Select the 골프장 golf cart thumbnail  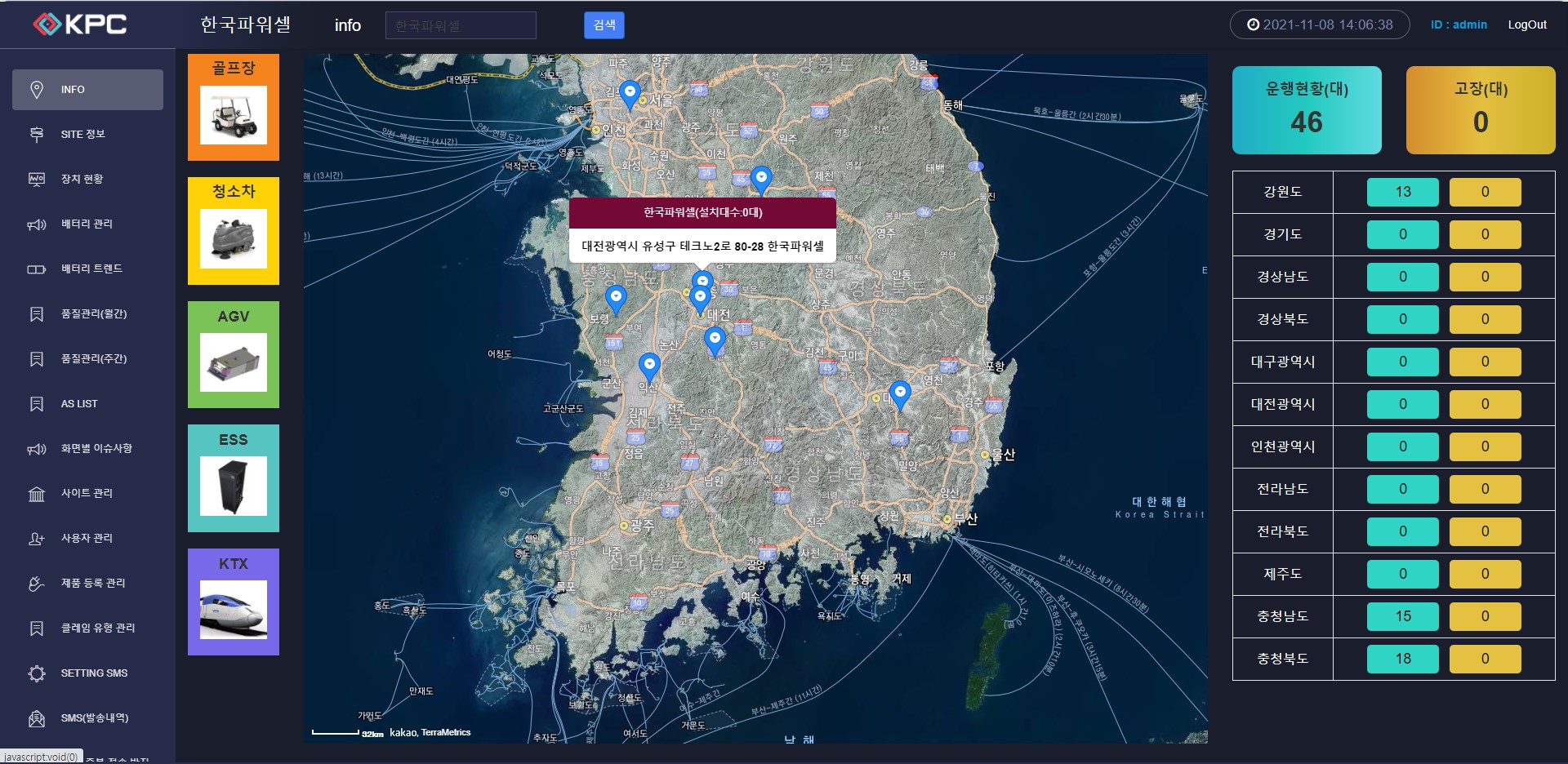pyautogui.click(x=234, y=116)
